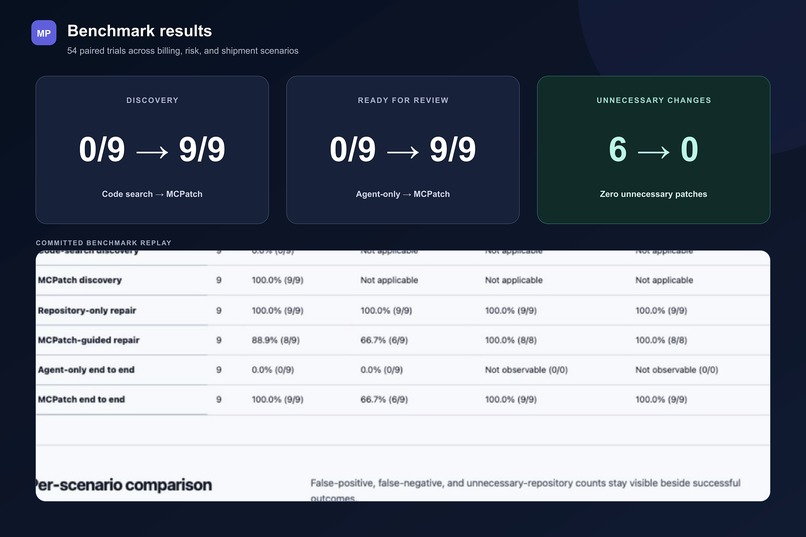The image size is (806, 537).
Task: Click the 'Code search → MCPatch' caption
Action: tap(152, 194)
